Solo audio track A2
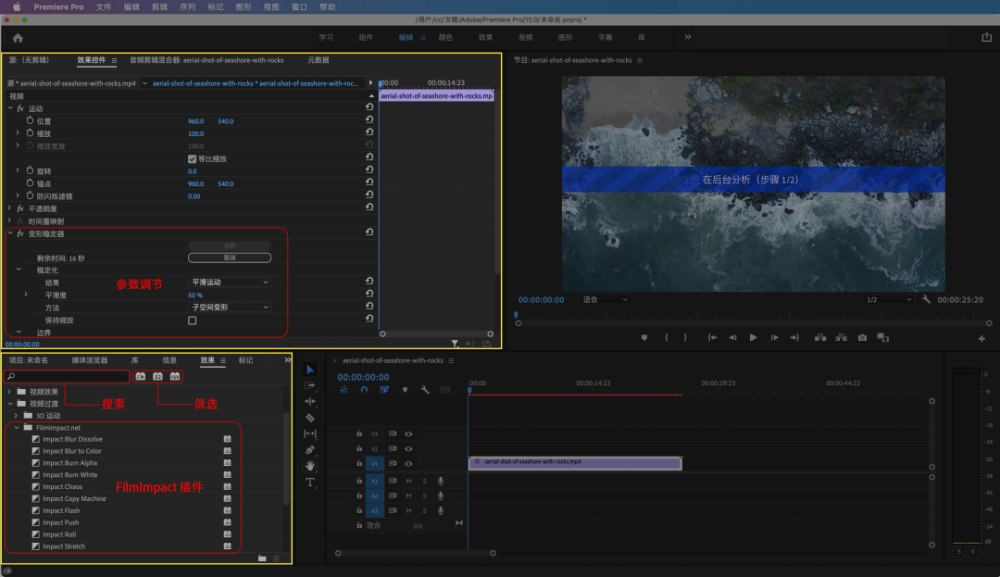Image resolution: width=1000 pixels, height=577 pixels. pos(425,496)
